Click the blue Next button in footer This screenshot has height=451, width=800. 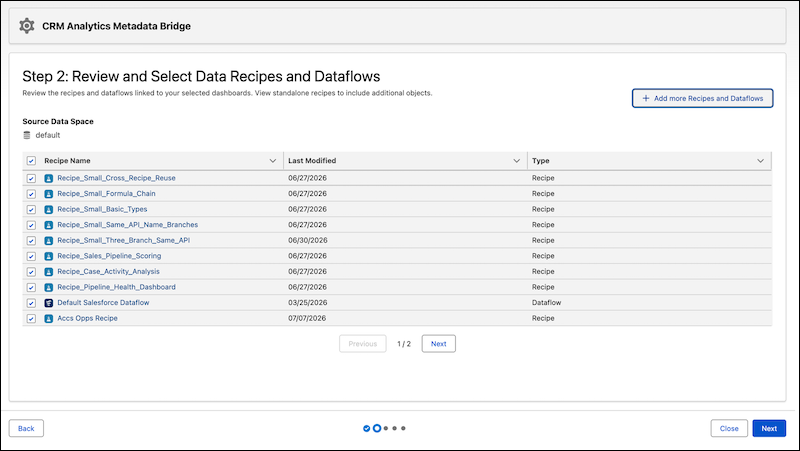[x=769, y=429]
